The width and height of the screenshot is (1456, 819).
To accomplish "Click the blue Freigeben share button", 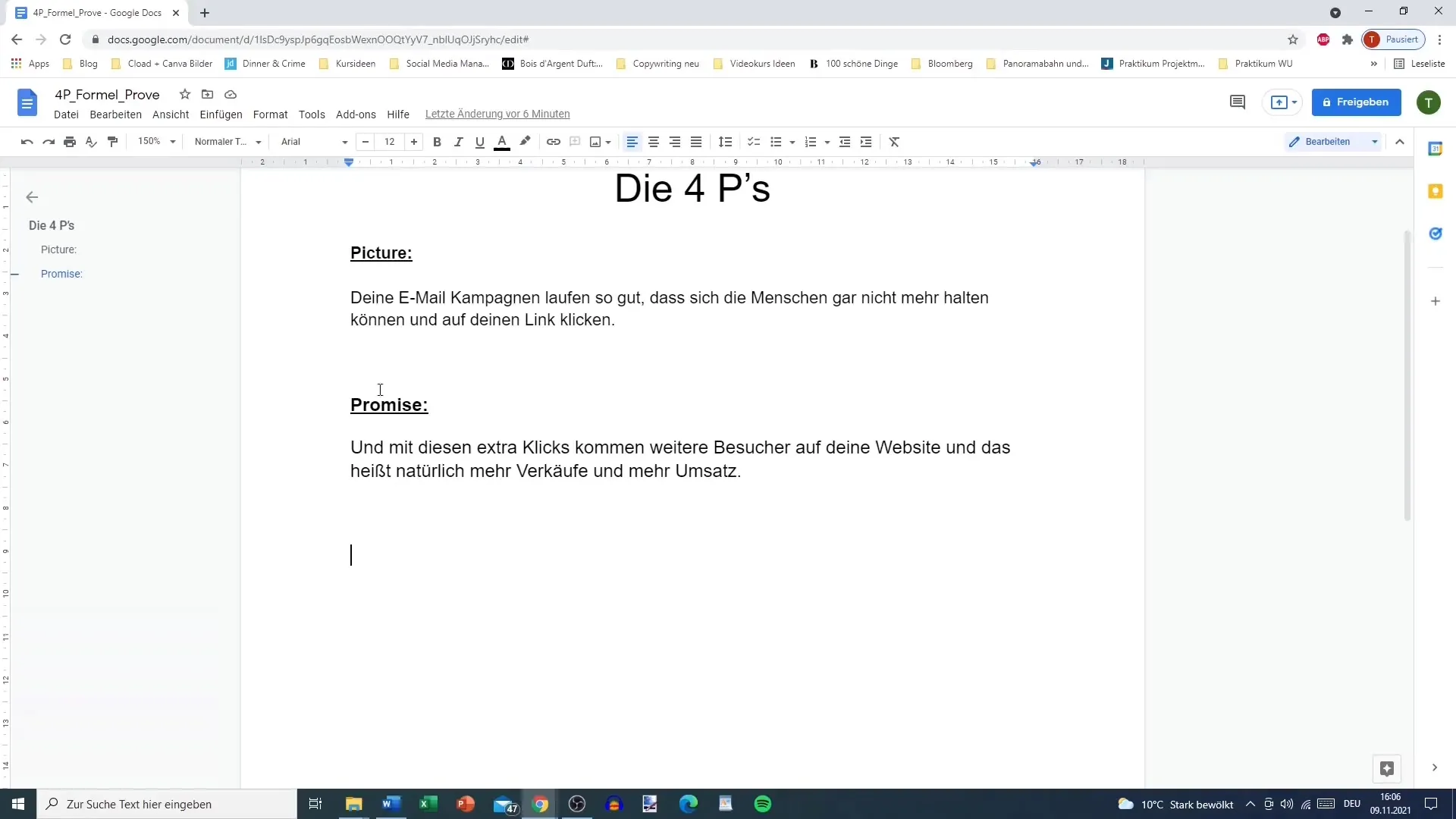I will click(x=1356, y=102).
